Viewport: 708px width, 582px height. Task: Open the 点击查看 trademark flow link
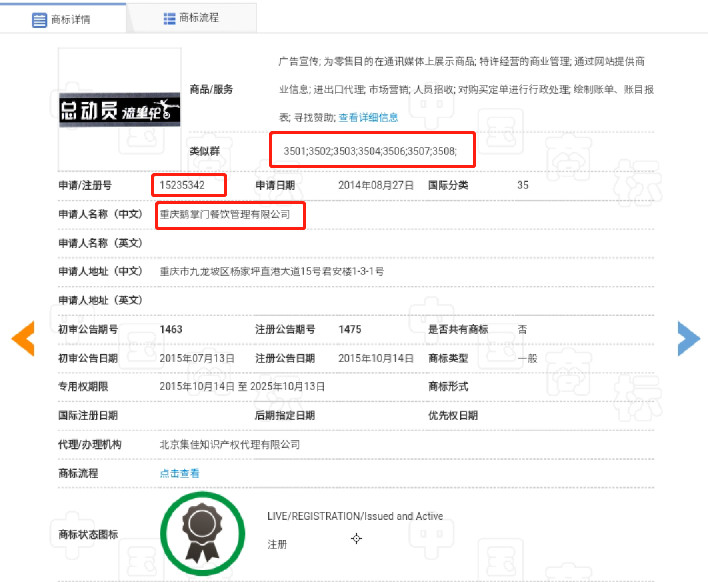(x=179, y=473)
